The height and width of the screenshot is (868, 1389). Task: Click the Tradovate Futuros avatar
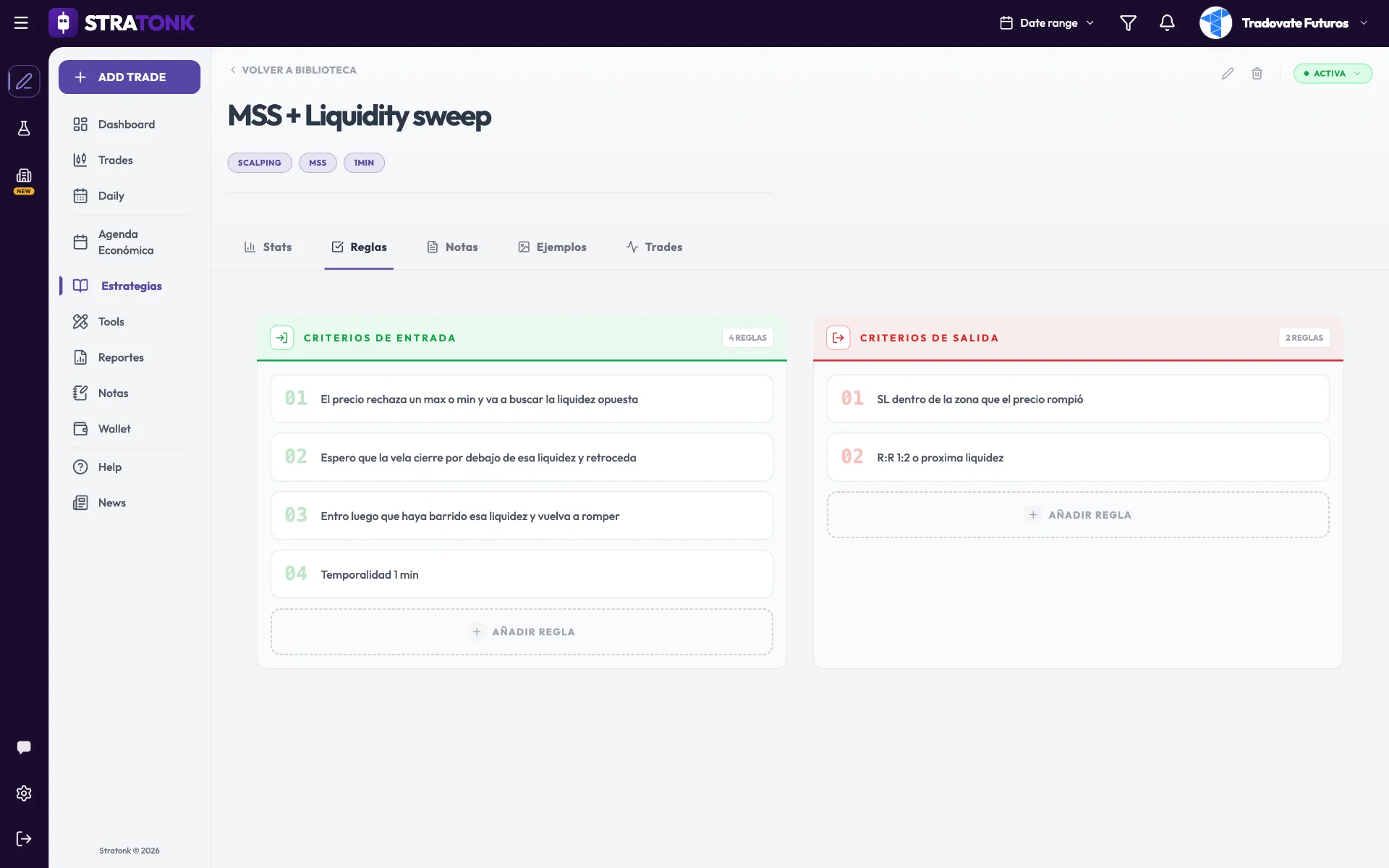(x=1215, y=23)
